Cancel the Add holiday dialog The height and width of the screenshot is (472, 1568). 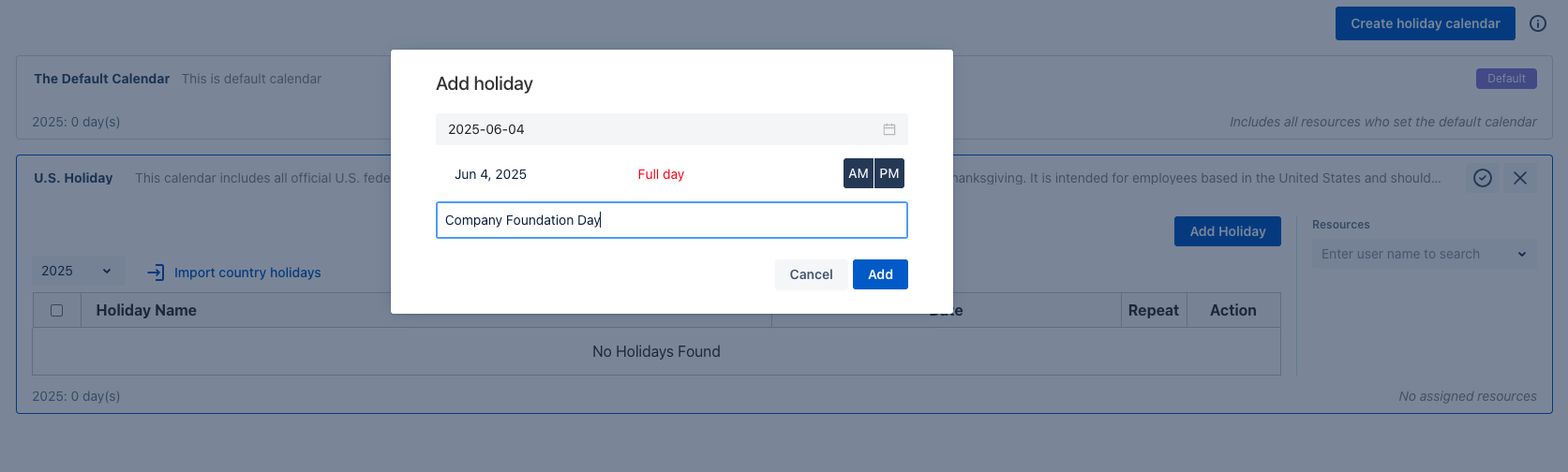point(811,274)
